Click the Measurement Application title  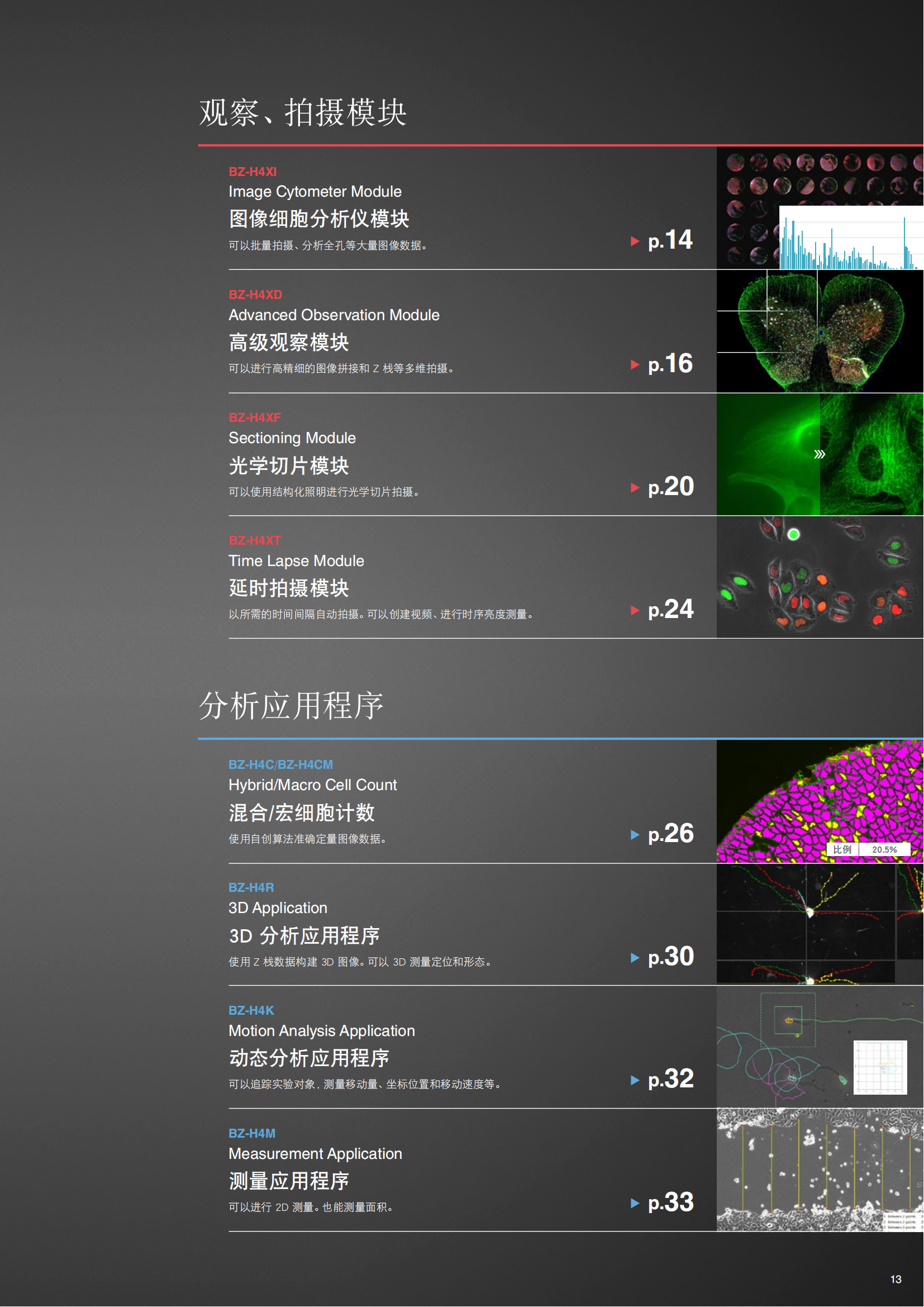point(316,1154)
